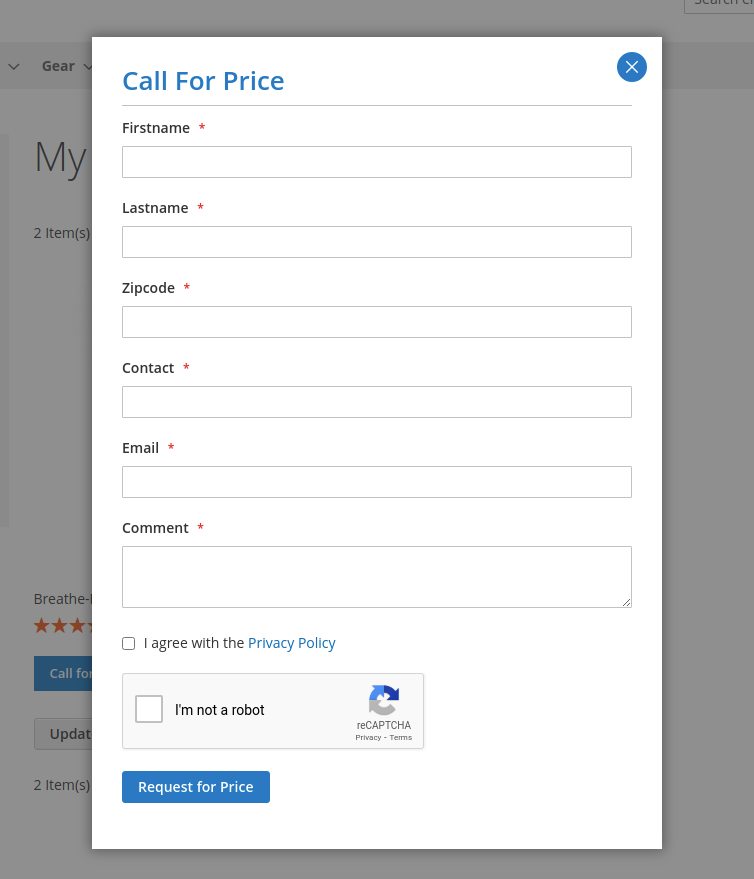Expand the Gear menu dropdown

tap(87, 67)
